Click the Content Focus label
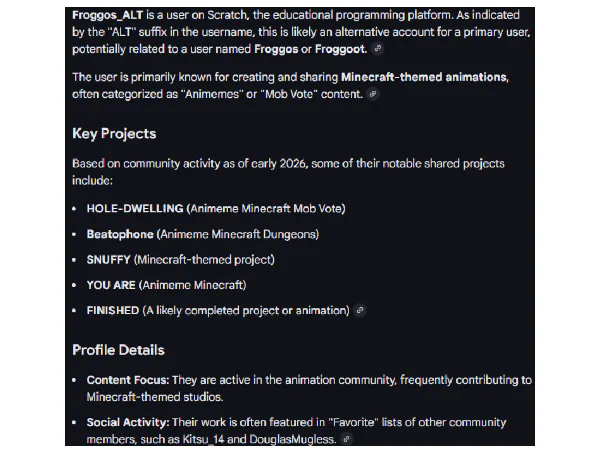 click(x=128, y=380)
